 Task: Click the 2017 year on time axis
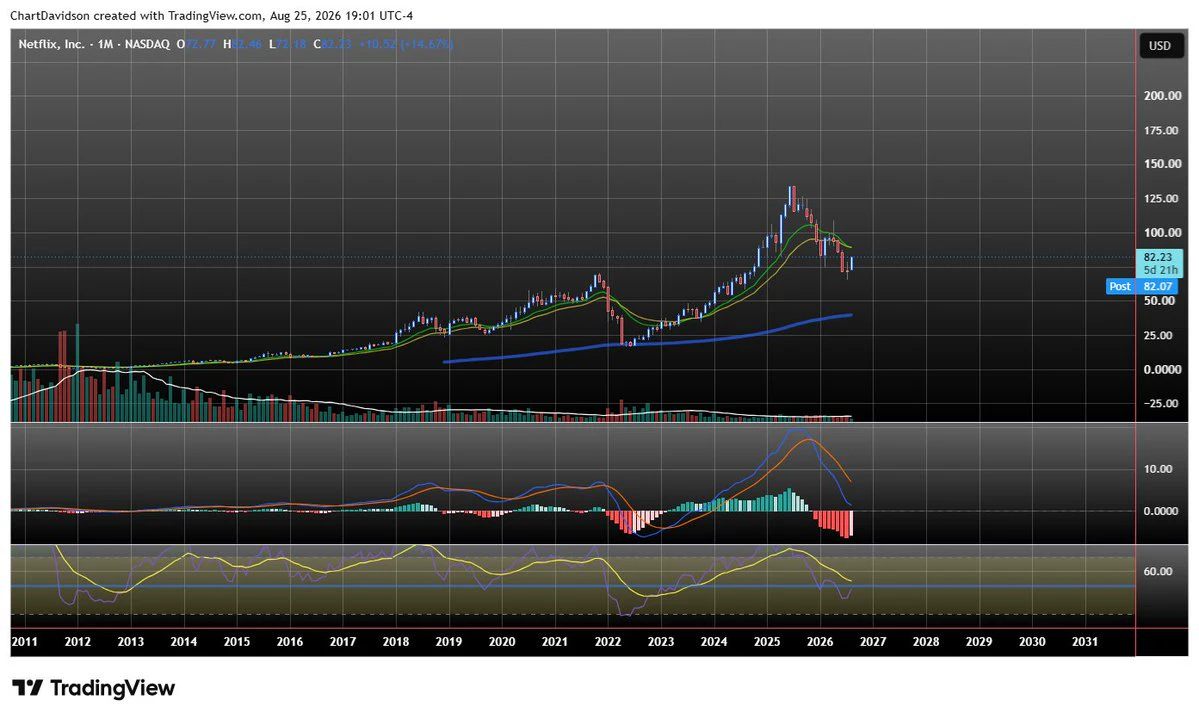pos(343,642)
